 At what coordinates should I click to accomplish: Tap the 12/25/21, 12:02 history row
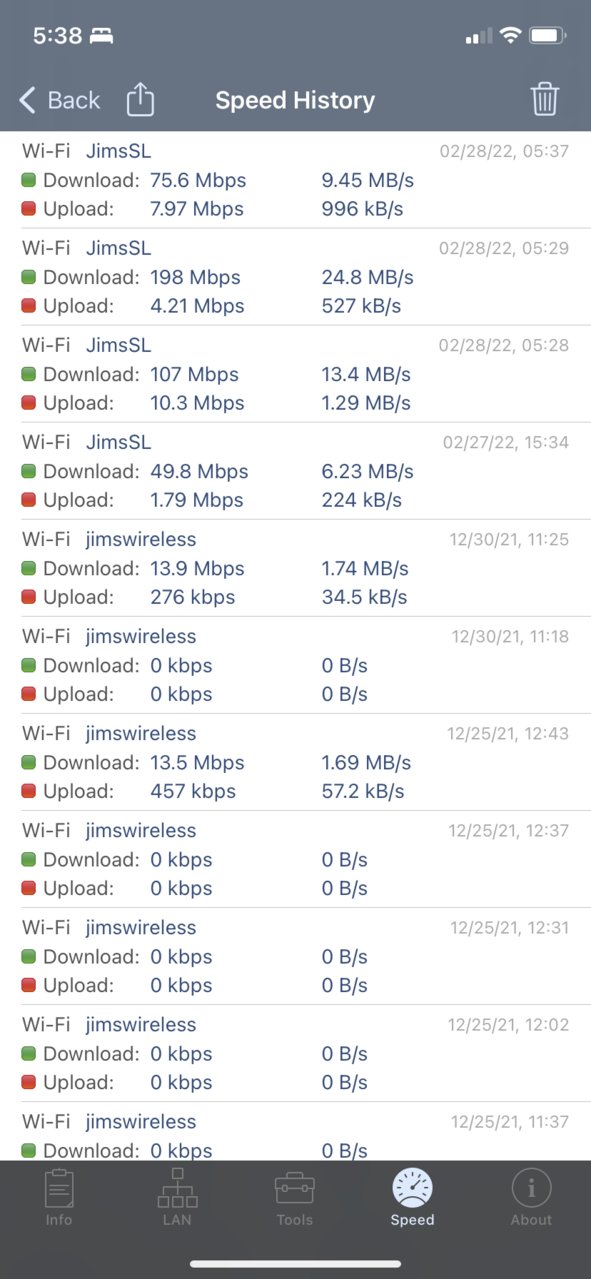coord(295,1054)
